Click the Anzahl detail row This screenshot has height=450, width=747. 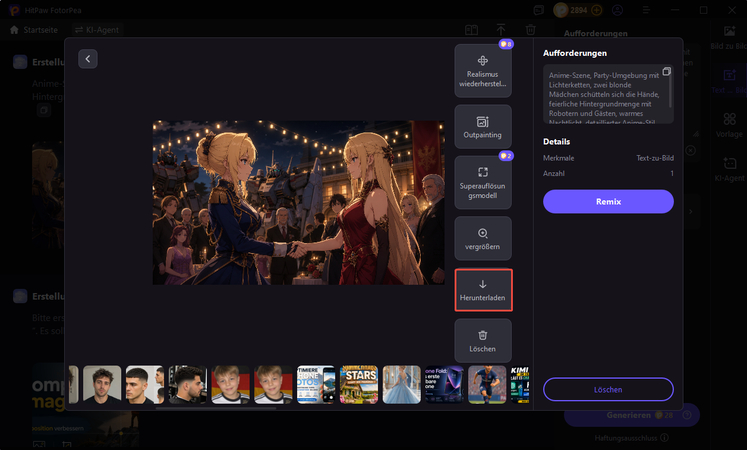coord(608,174)
